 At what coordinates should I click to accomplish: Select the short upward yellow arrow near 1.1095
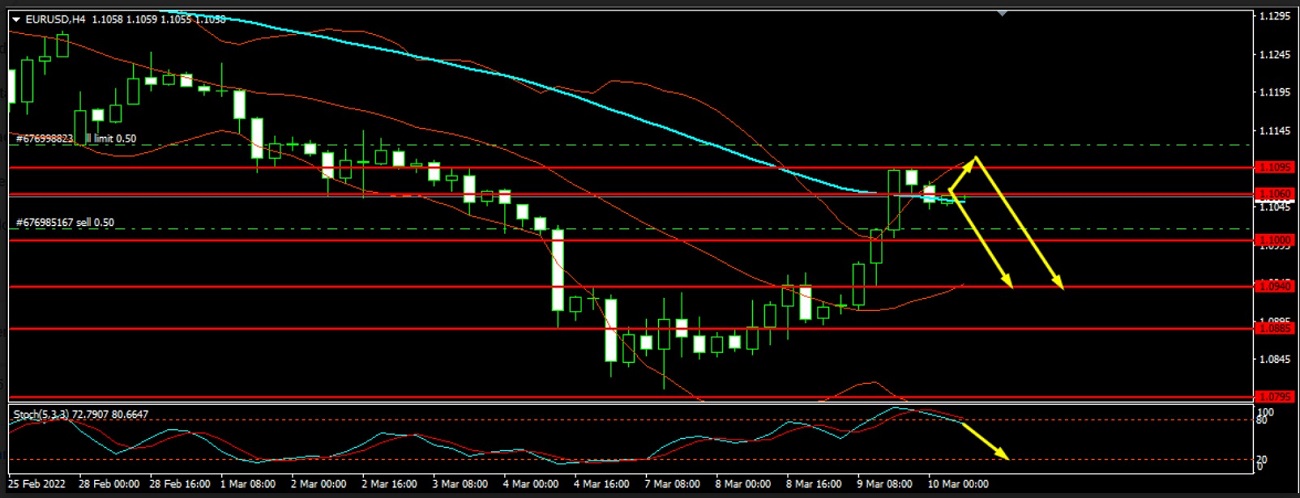tap(962, 174)
